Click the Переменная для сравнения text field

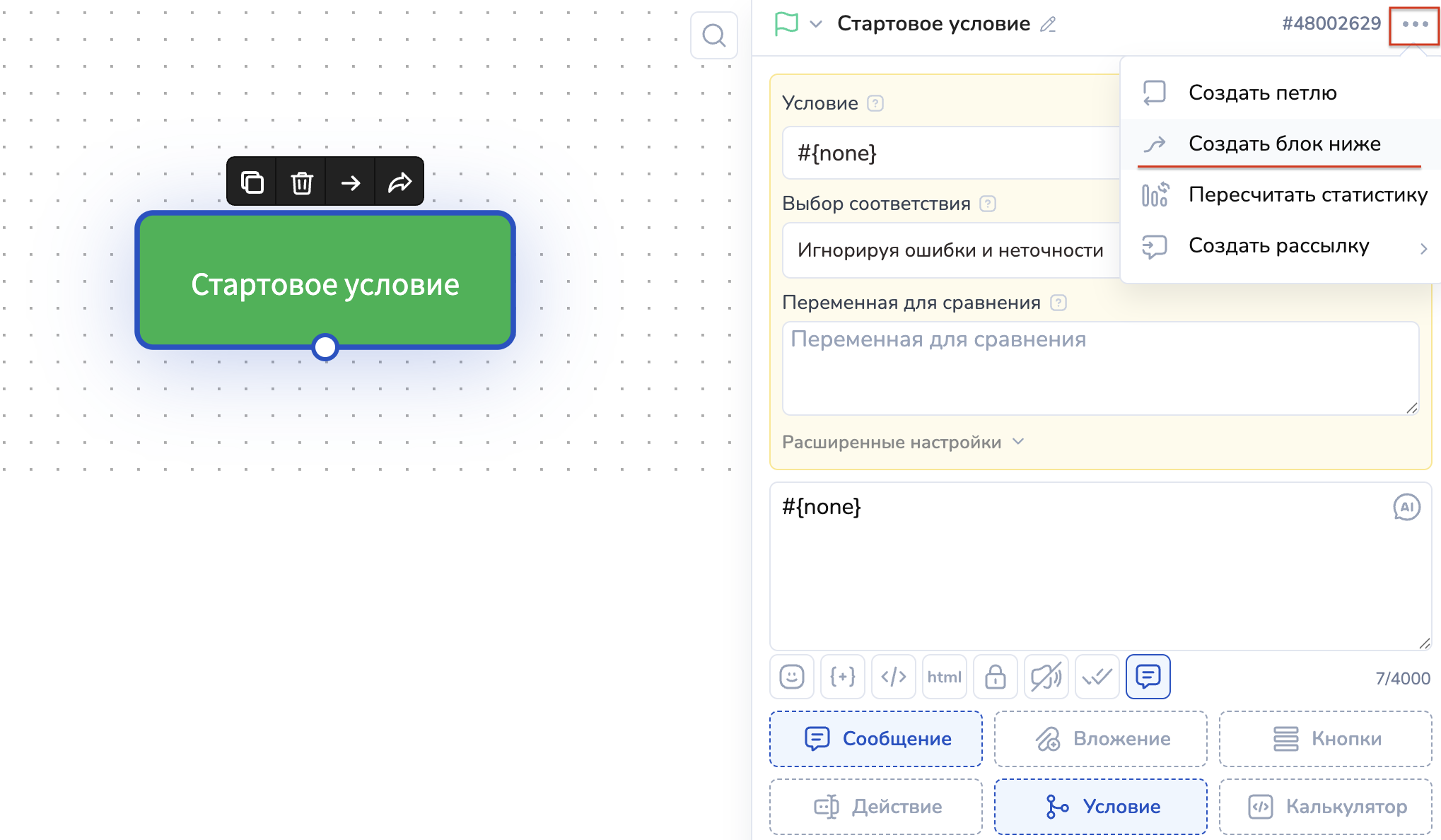tap(1099, 368)
